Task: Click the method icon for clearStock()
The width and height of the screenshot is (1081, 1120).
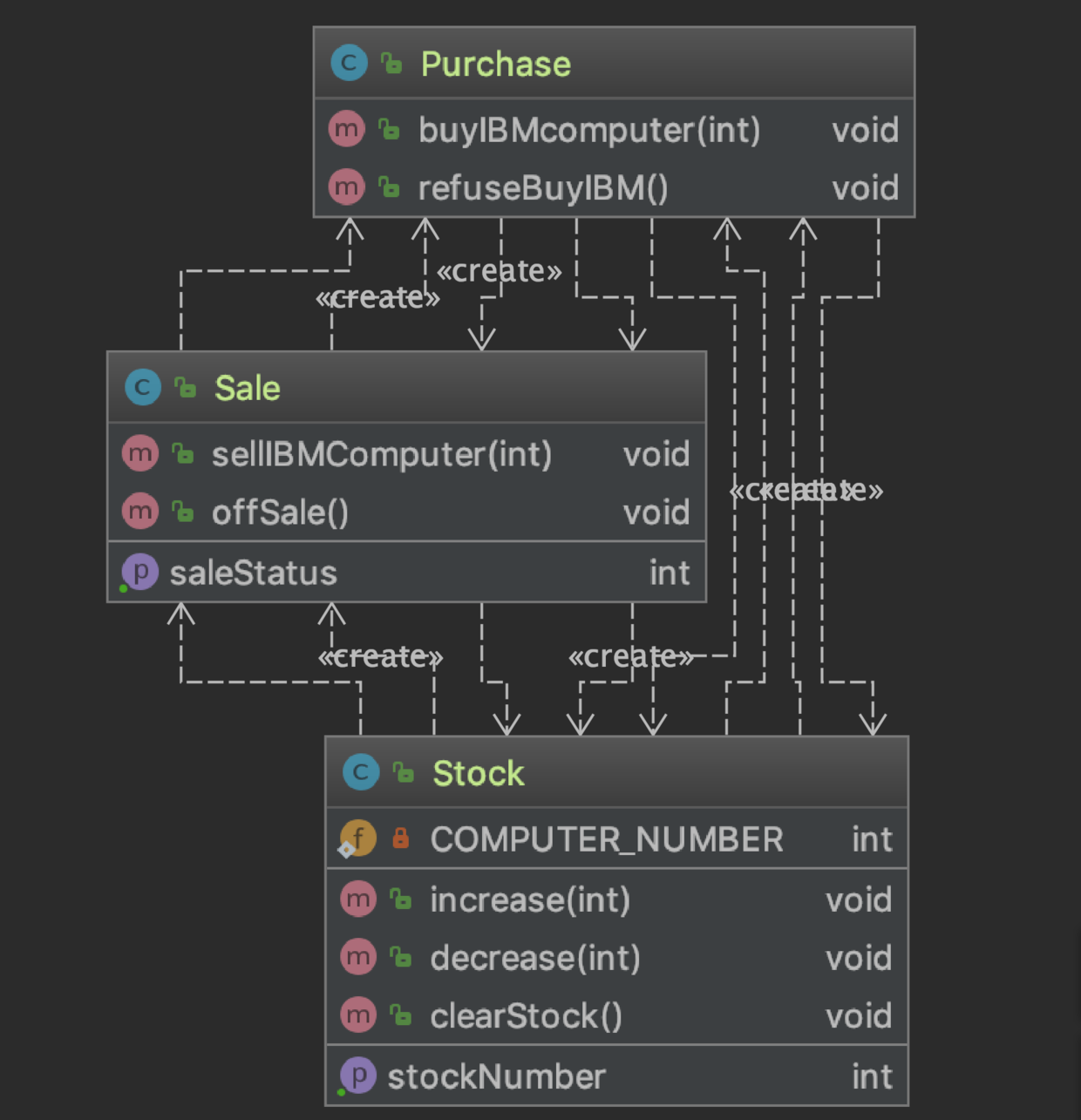Action: tap(357, 1015)
